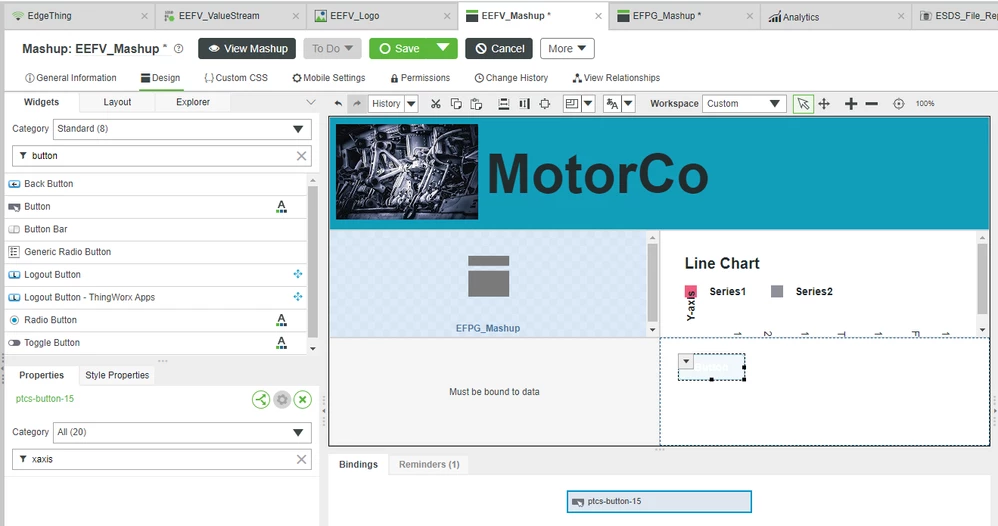Open the Workspace Custom dropdown
Viewport: 998px width, 526px height.
click(744, 103)
